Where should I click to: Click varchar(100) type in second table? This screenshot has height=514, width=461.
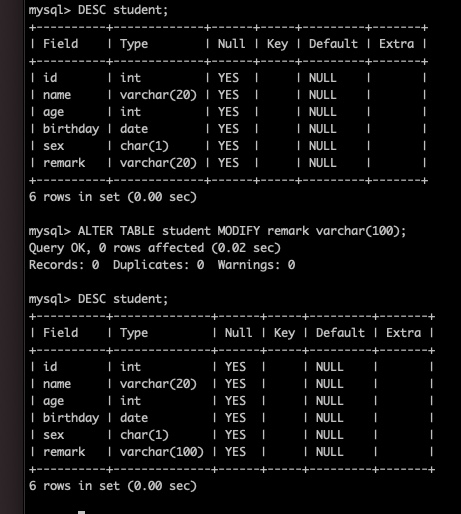point(162,452)
